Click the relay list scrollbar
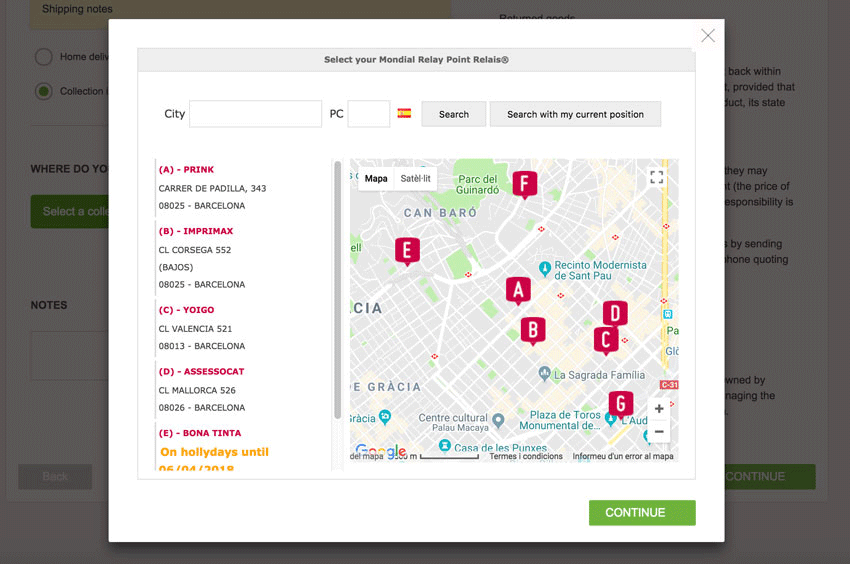Screen dimensions: 850x564 (x=337, y=290)
